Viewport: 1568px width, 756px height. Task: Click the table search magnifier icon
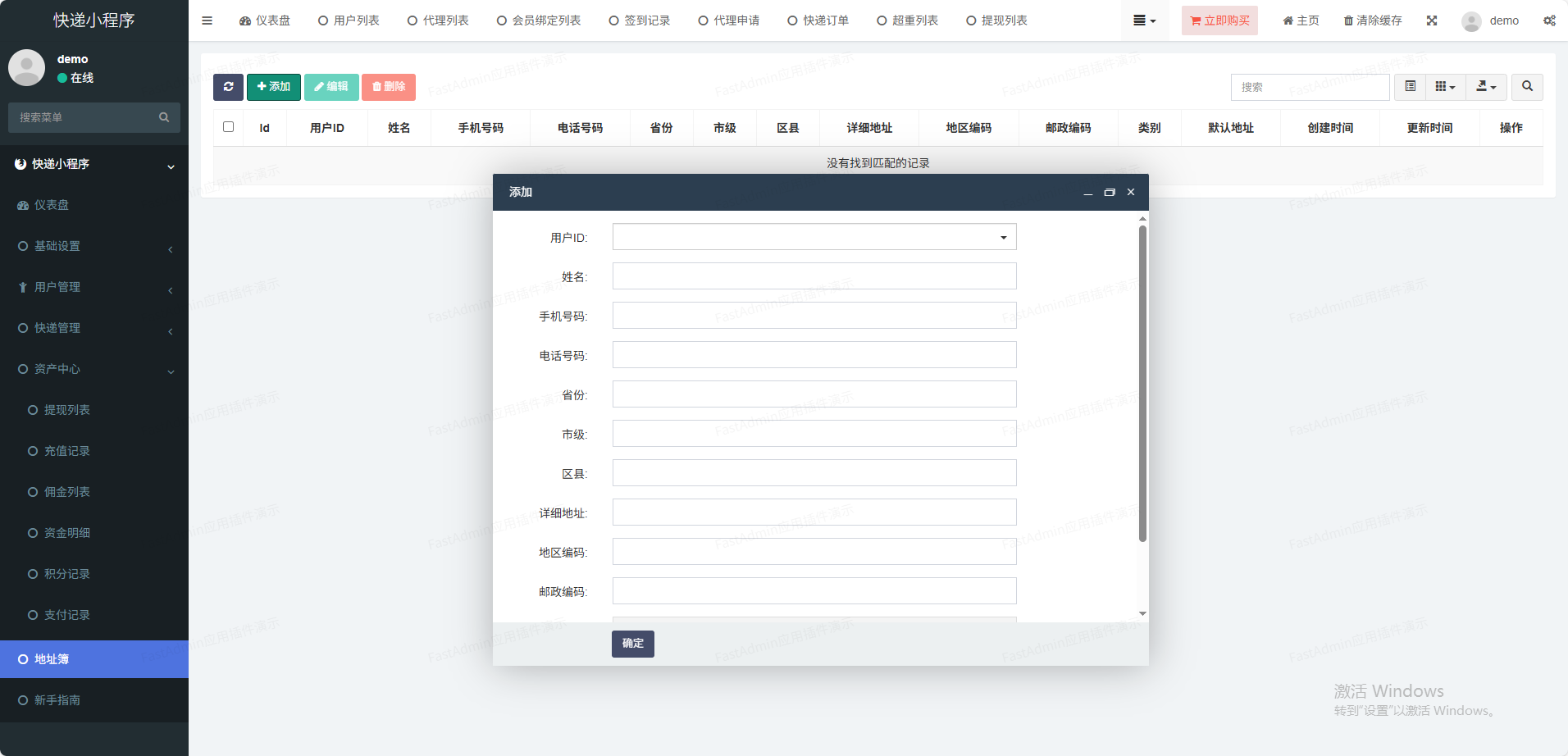1527,87
